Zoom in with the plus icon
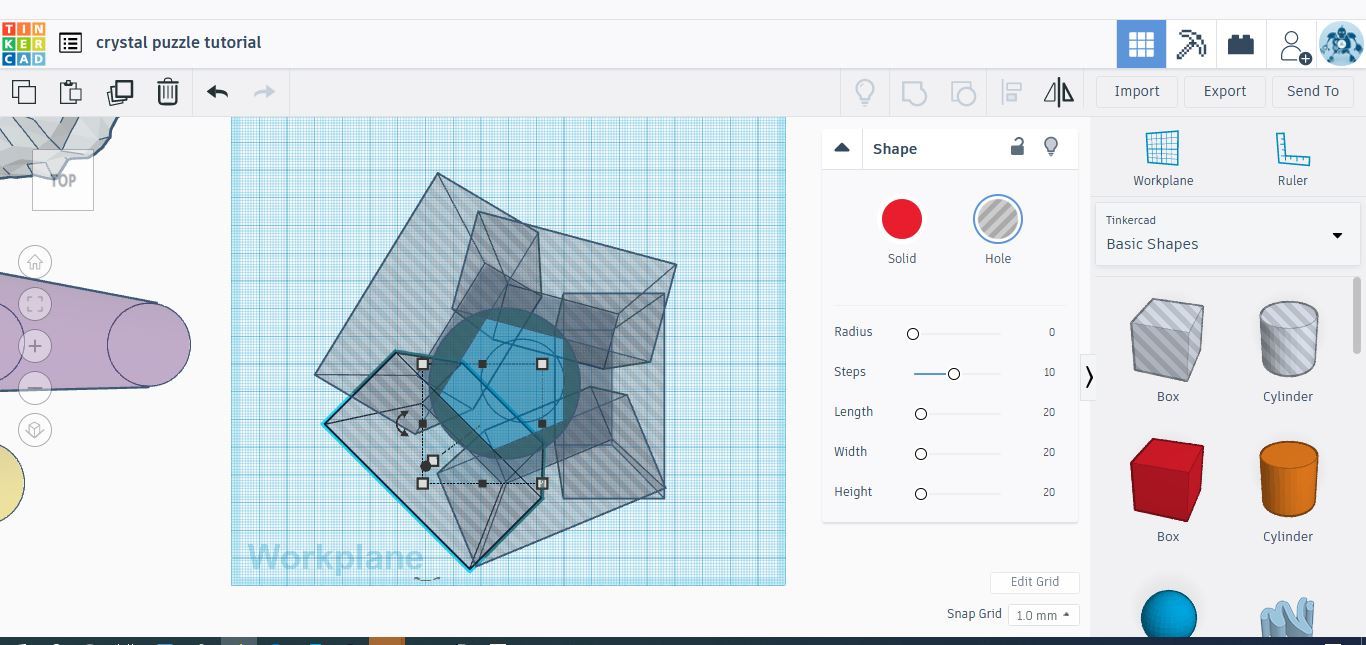The width and height of the screenshot is (1366, 645). 35,346
